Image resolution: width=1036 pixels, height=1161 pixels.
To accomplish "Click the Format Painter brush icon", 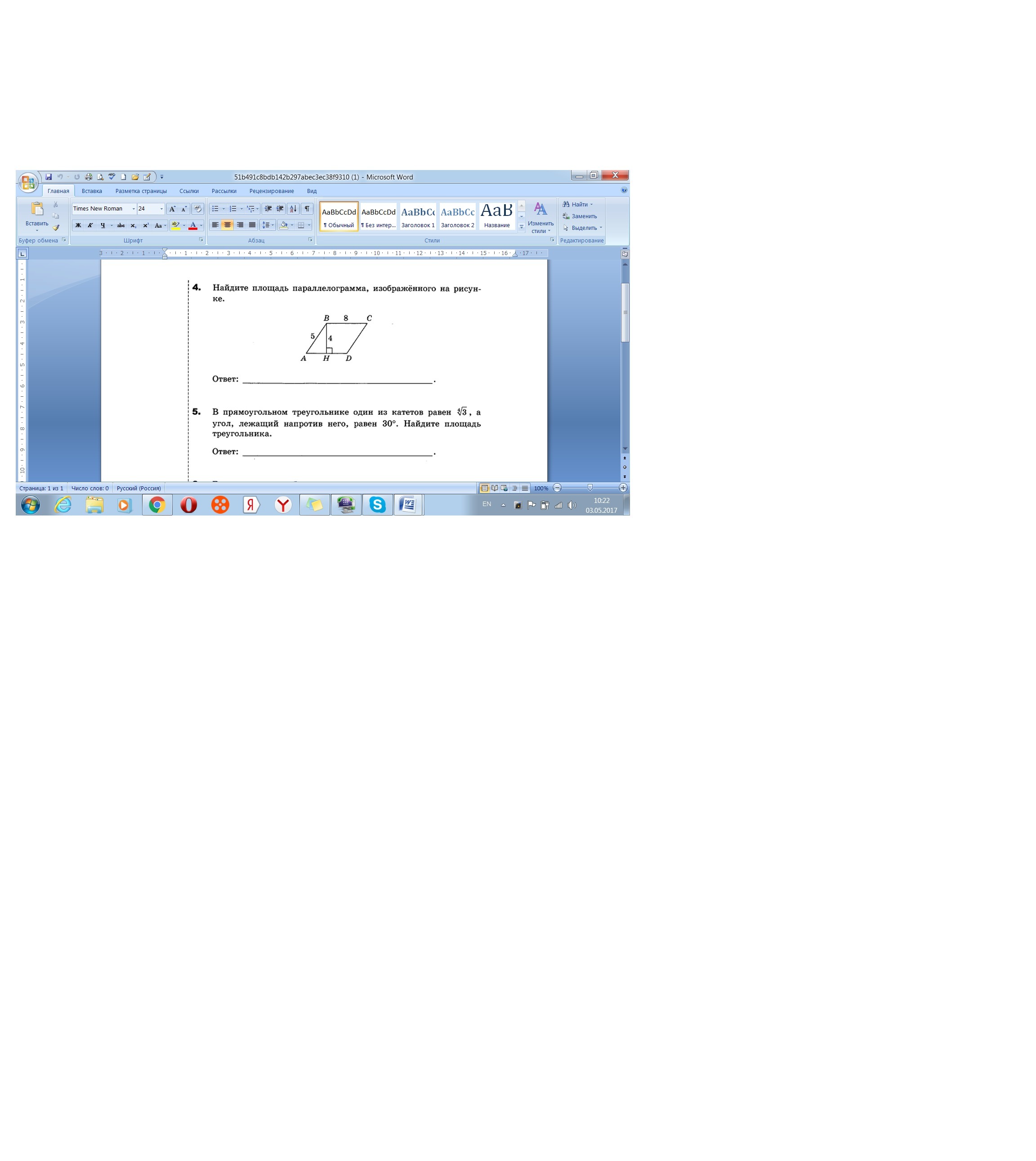I will 56,228.
